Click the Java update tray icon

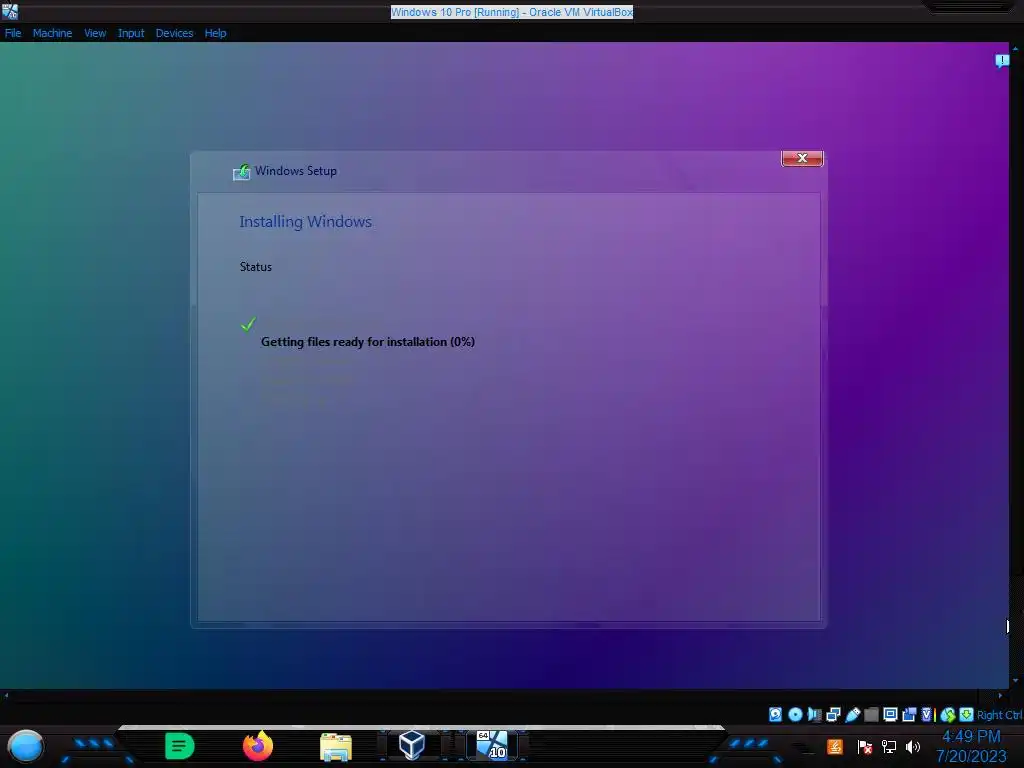click(835, 746)
